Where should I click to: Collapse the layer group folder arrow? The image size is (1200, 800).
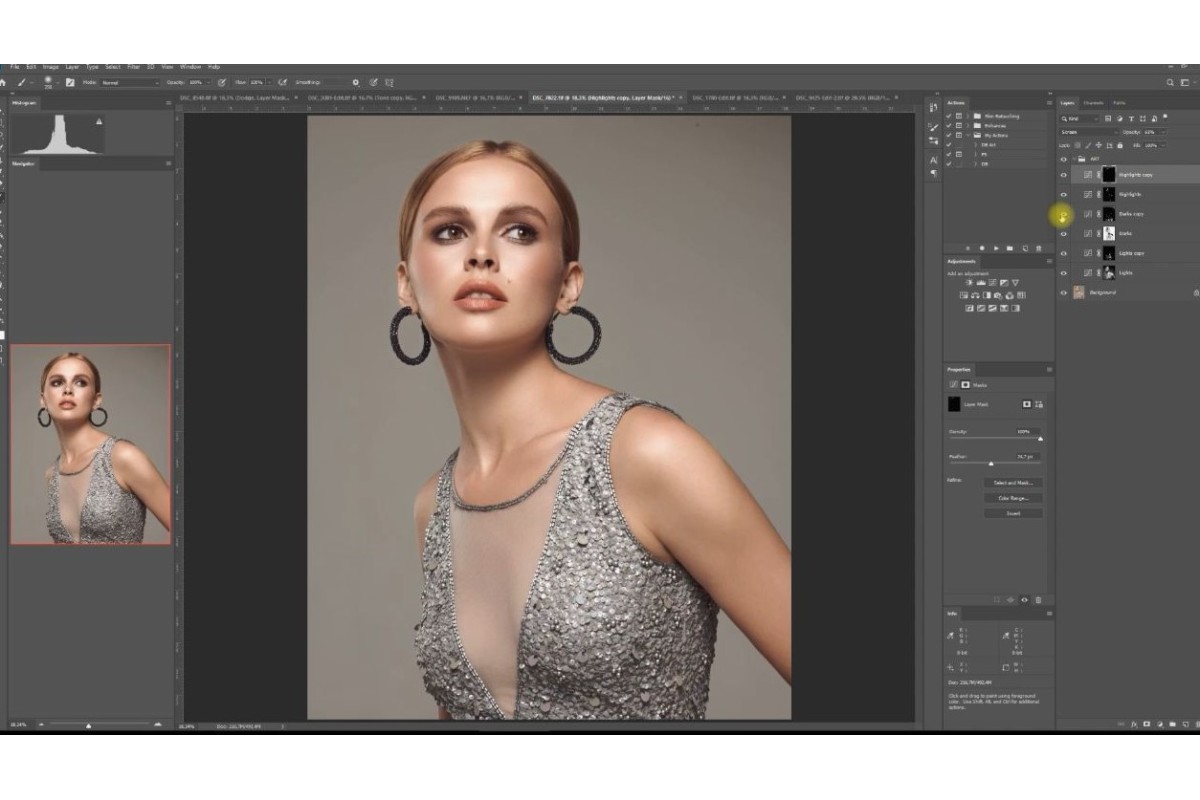point(1073,159)
